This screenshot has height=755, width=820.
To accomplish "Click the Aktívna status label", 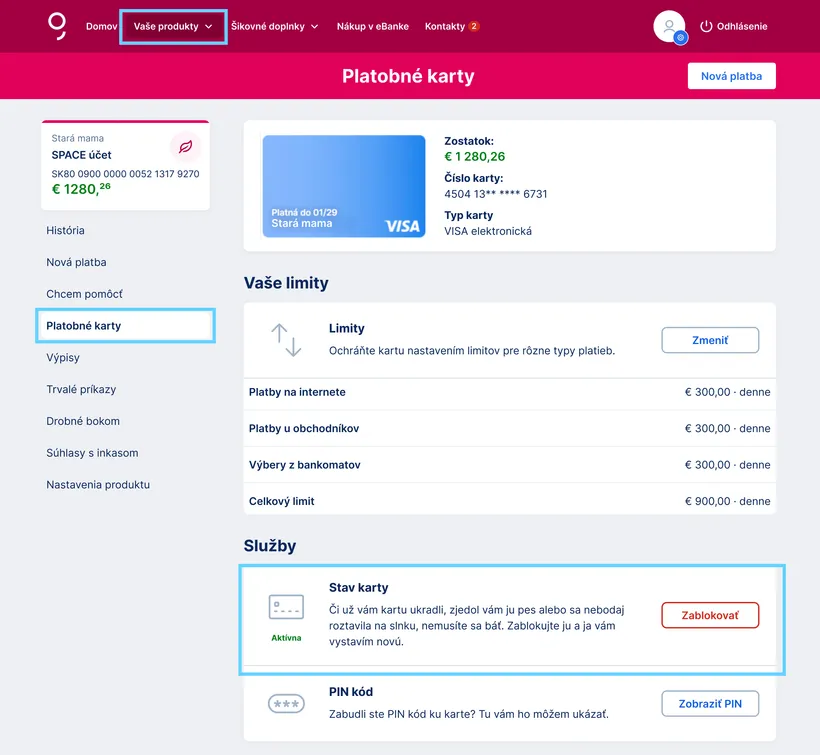I will pos(286,638).
